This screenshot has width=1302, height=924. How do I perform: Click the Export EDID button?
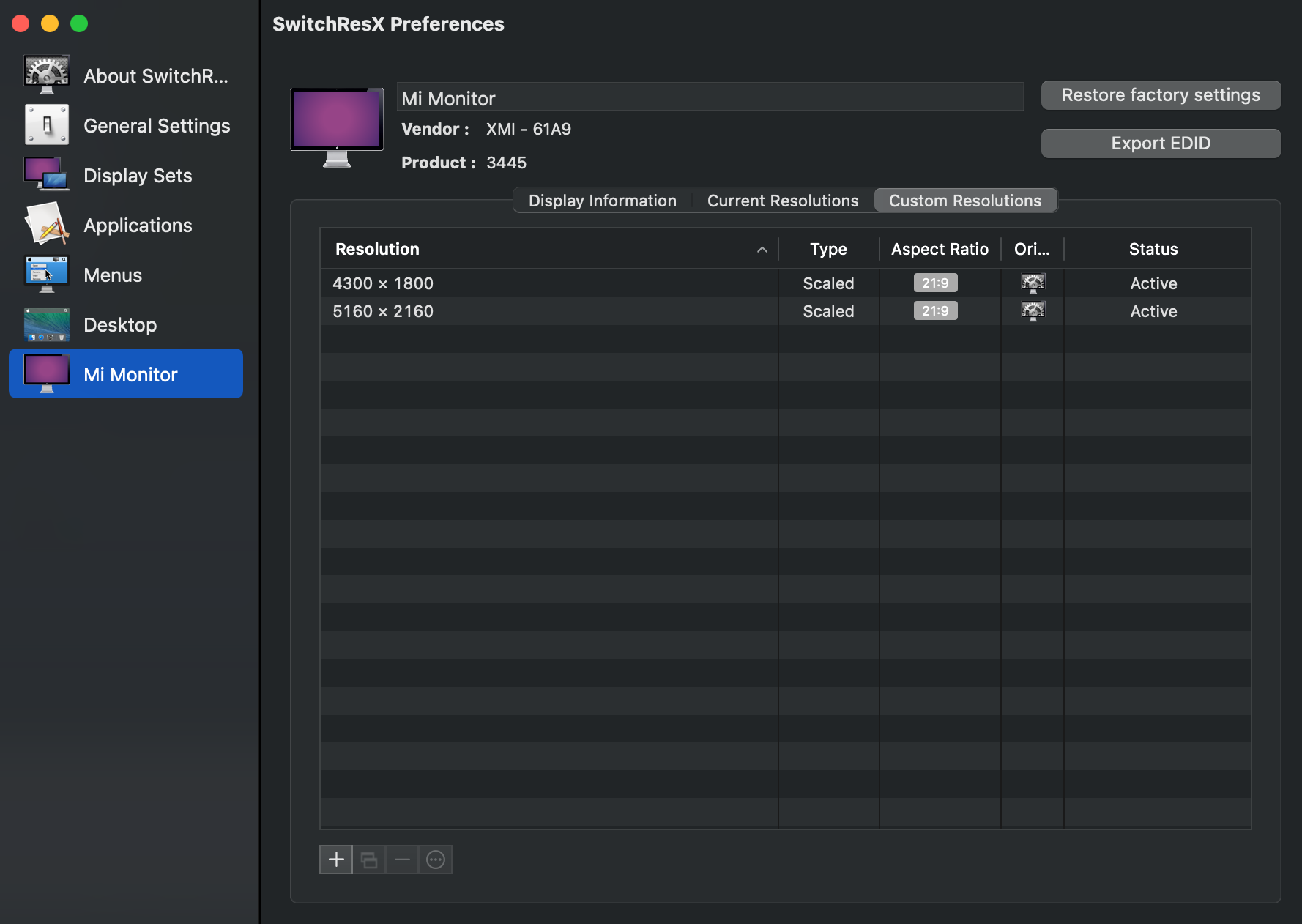(x=1161, y=143)
